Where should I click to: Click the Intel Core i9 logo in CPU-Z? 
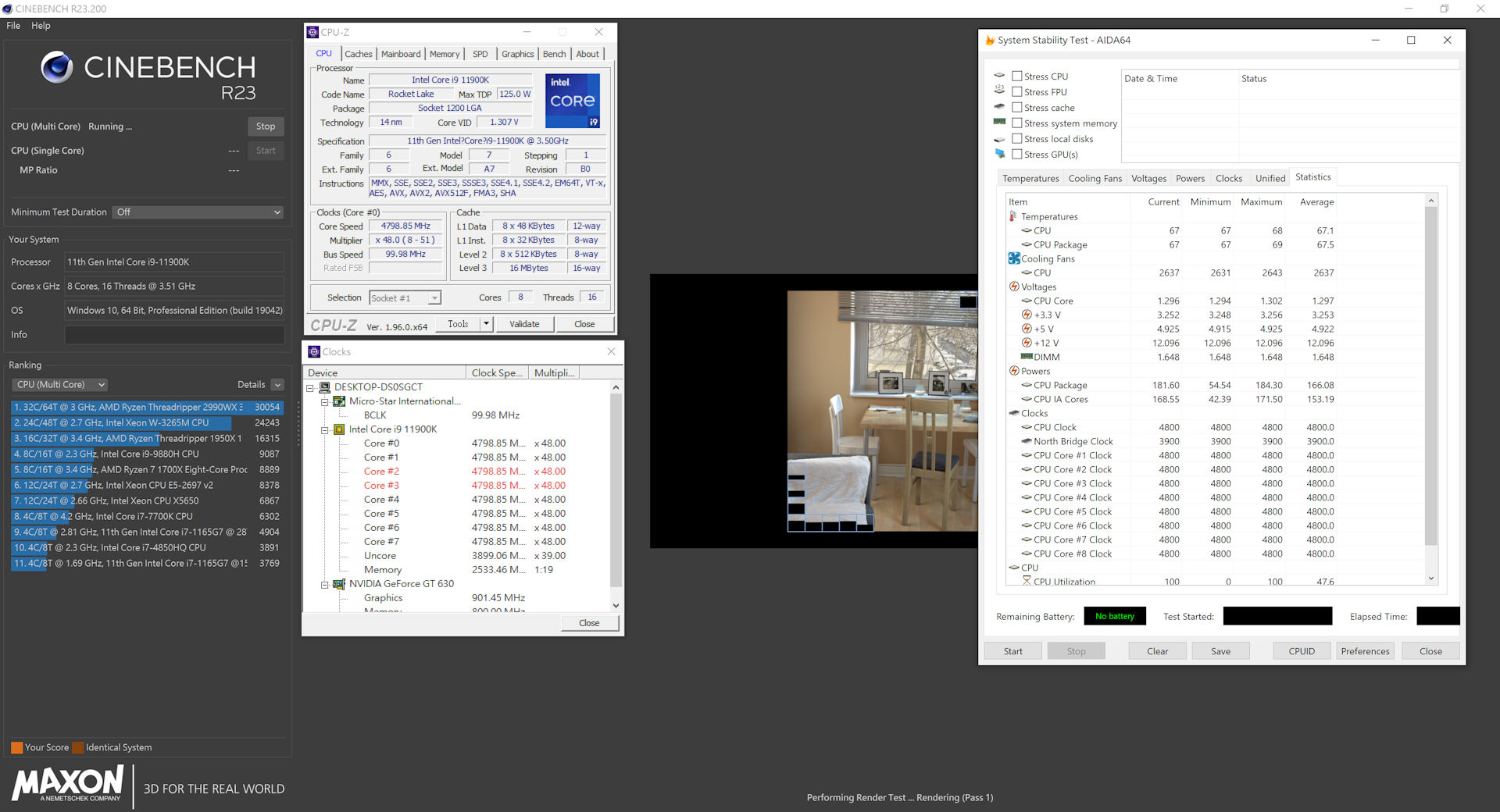click(x=572, y=101)
